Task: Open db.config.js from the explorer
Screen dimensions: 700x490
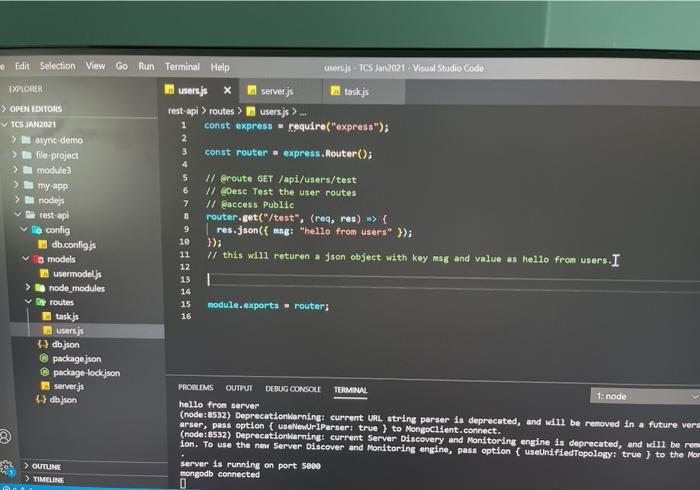Action: tap(74, 245)
